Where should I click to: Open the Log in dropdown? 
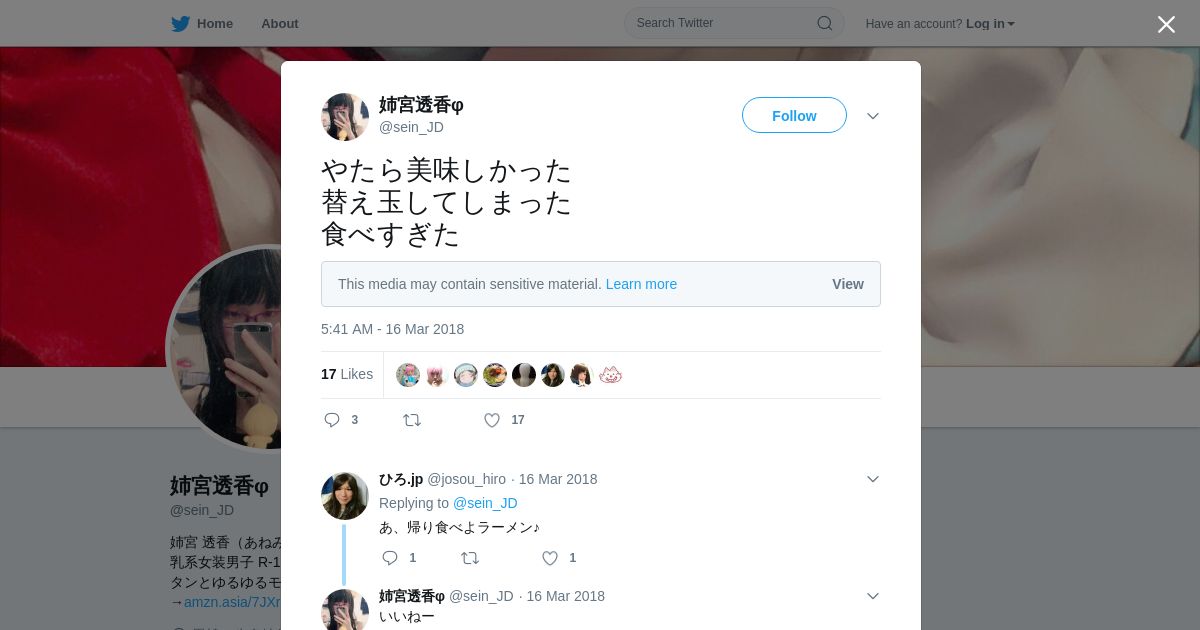pos(990,24)
